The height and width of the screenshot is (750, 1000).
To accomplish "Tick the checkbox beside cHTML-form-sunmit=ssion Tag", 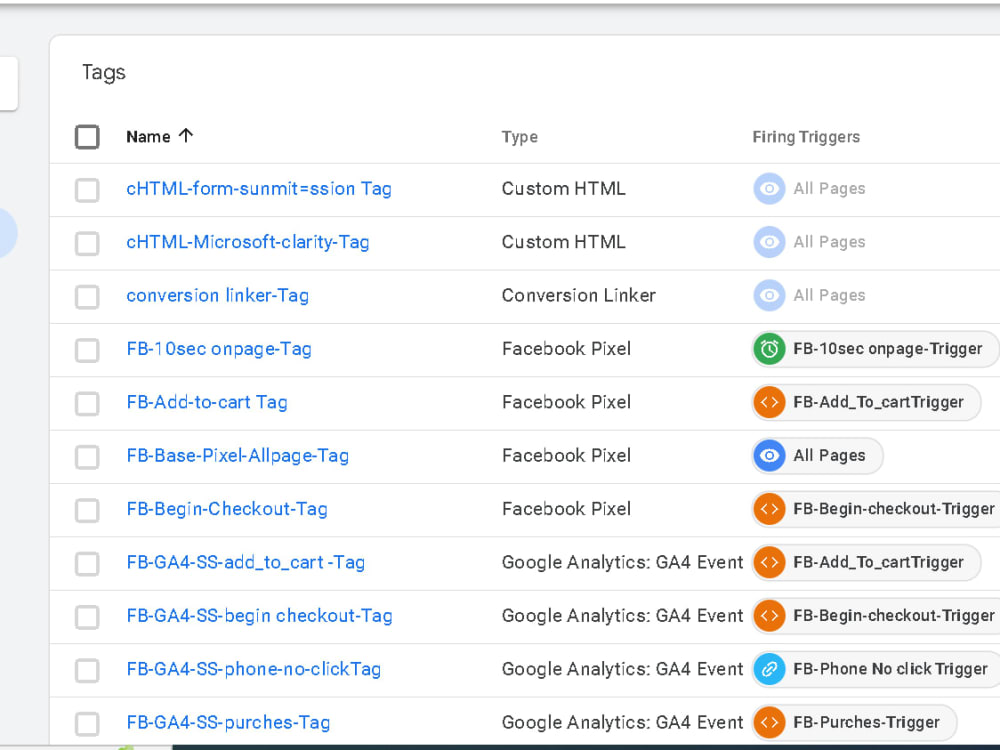I will click(x=87, y=188).
